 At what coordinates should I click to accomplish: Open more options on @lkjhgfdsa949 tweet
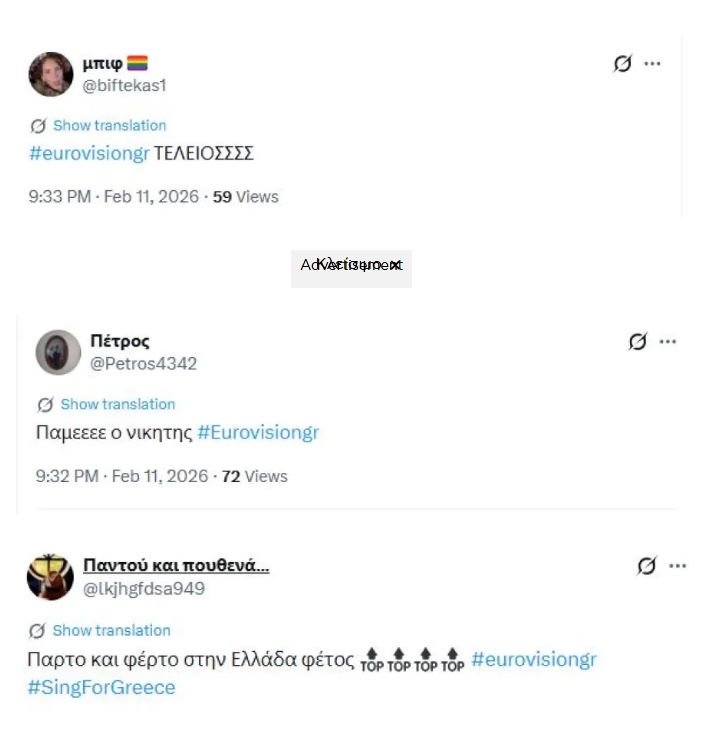click(677, 566)
